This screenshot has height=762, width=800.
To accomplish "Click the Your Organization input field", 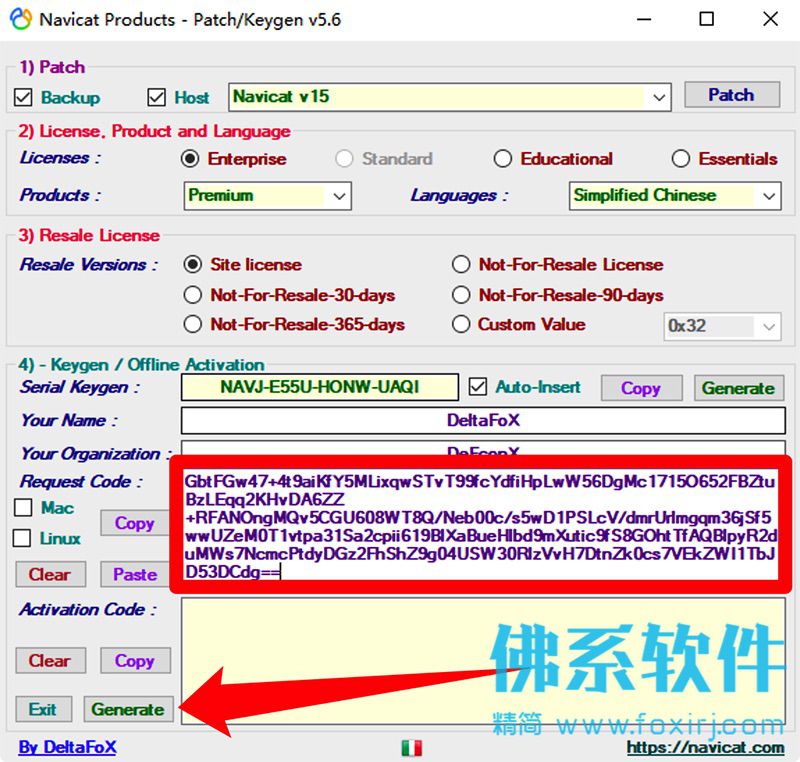I will tap(483, 449).
